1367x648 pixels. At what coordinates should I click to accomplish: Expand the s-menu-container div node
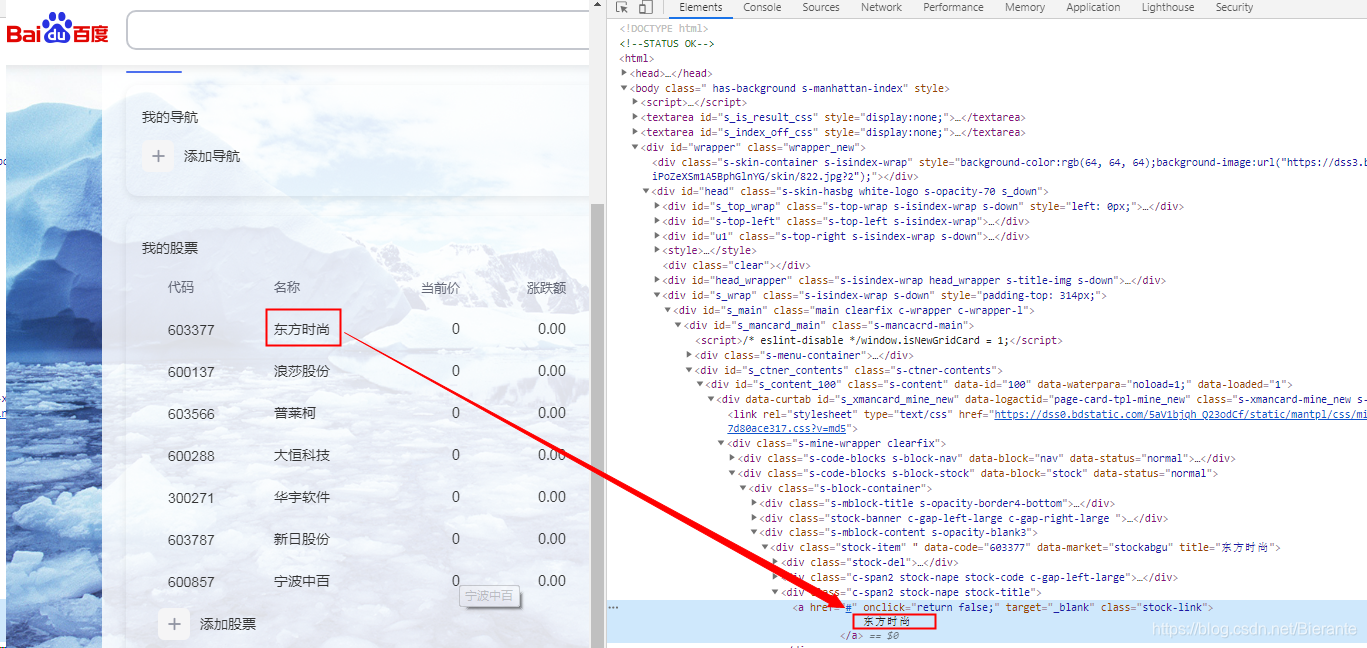691,355
